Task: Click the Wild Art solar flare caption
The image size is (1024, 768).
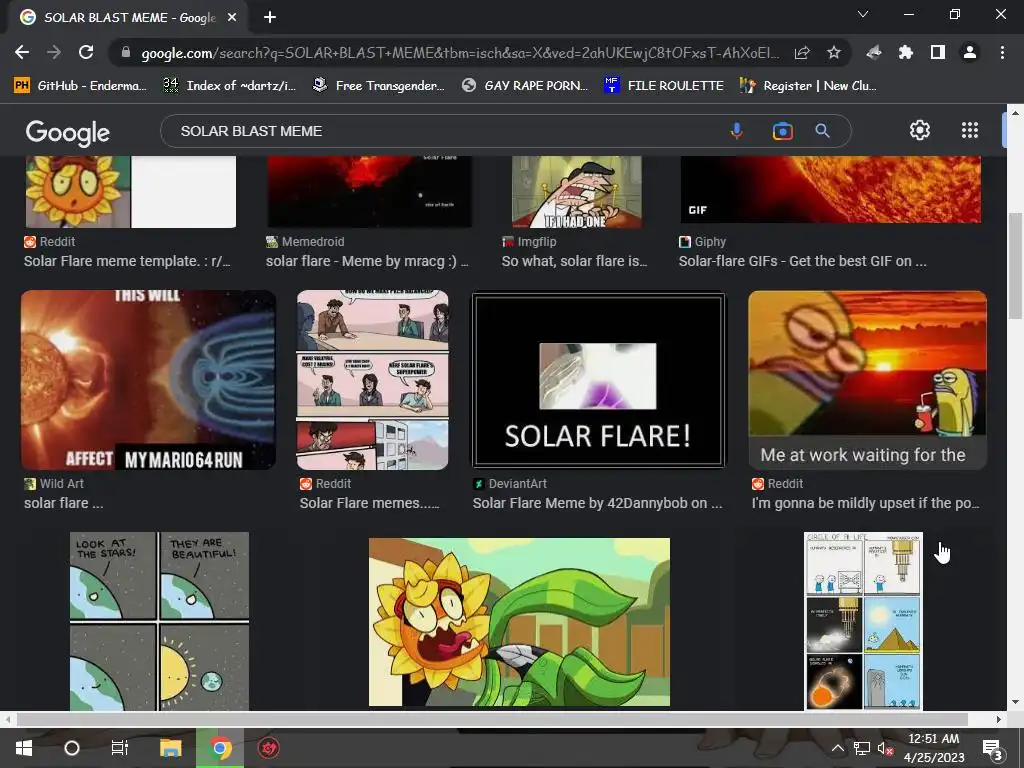Action: [x=63, y=503]
